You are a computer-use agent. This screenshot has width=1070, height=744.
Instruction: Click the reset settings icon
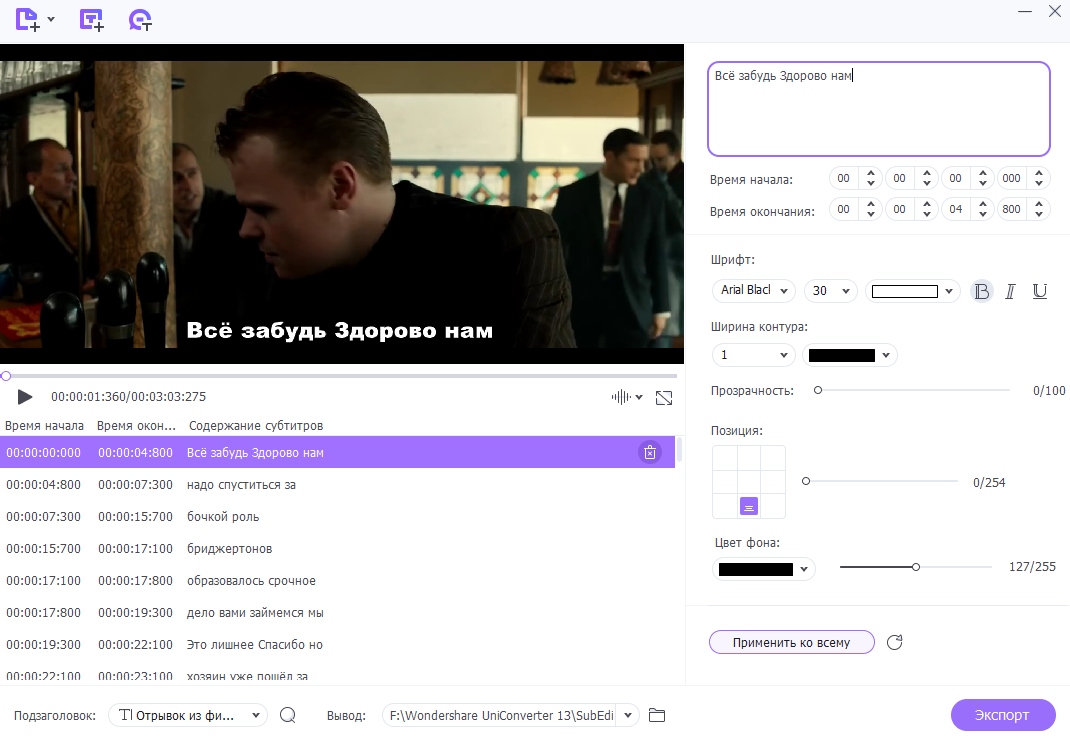tap(895, 642)
